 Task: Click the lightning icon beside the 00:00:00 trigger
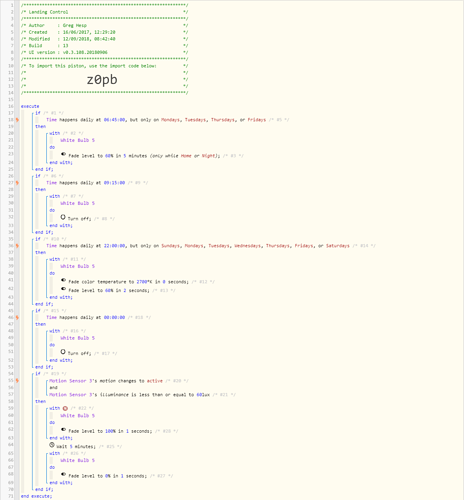[17, 317]
